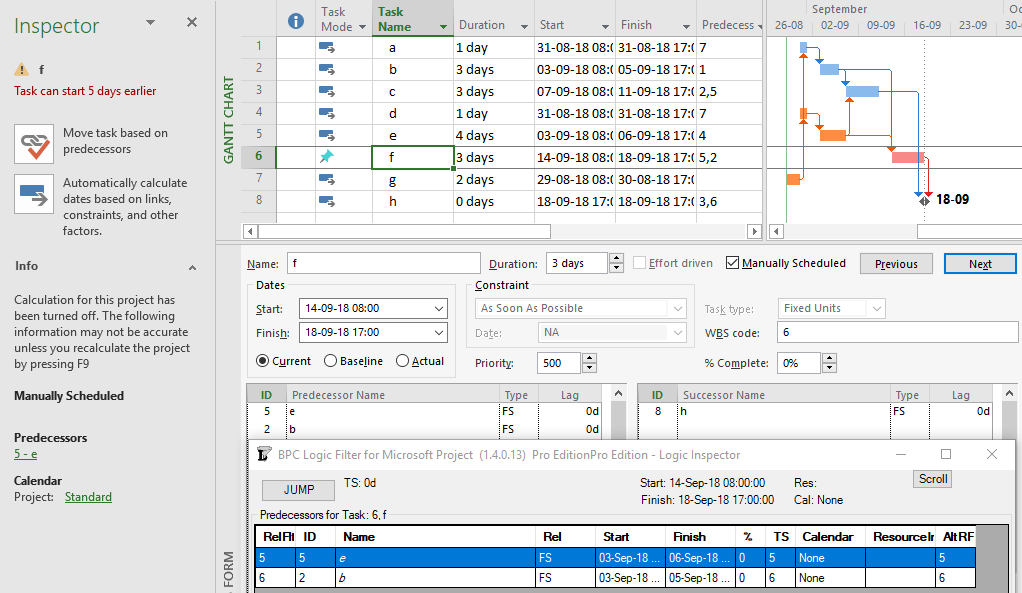Open the Inspector pane options arrow
Viewport: 1022px width, 593px height.
pos(151,22)
